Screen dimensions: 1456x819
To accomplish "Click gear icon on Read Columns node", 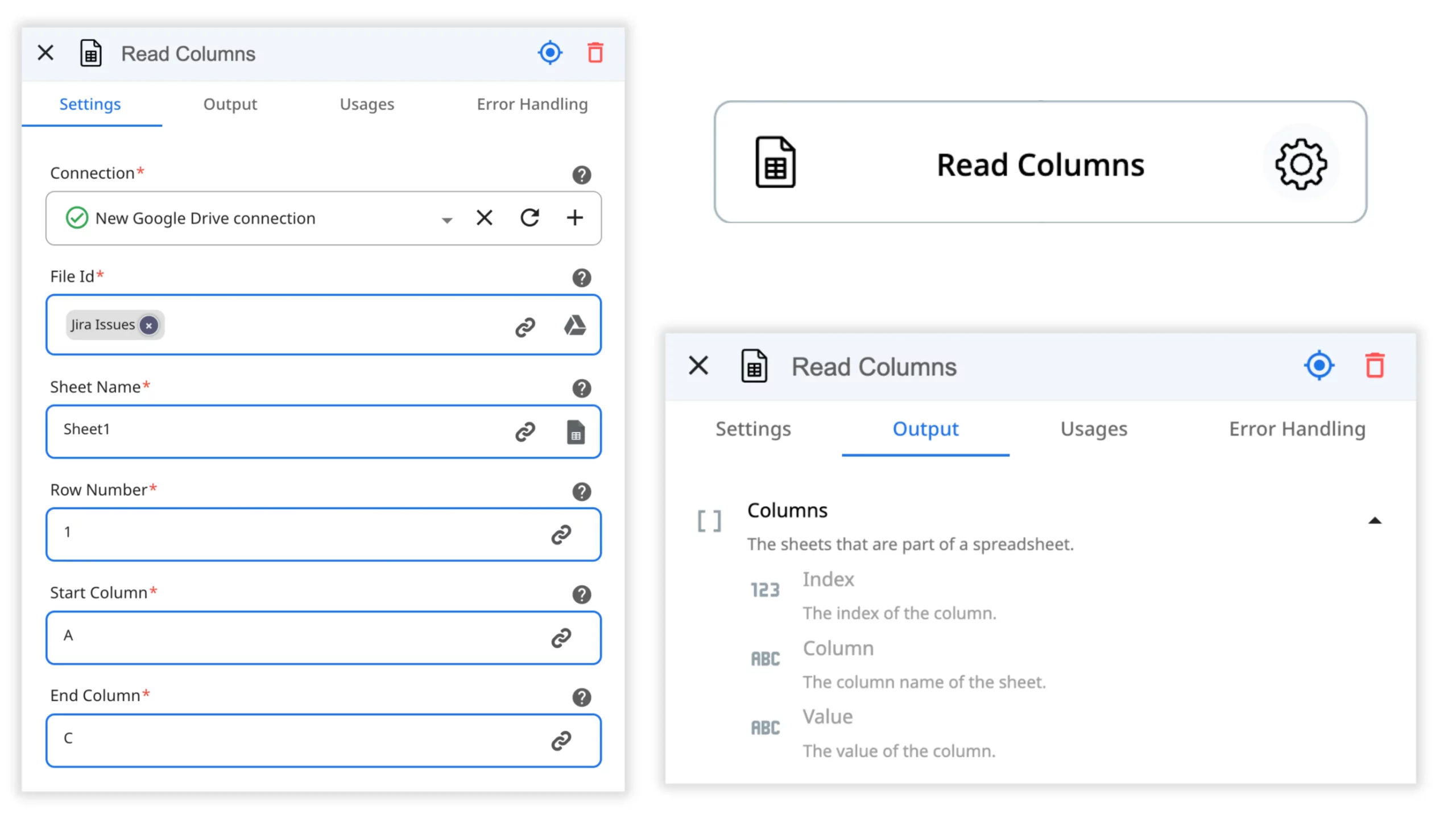I will tap(1301, 164).
